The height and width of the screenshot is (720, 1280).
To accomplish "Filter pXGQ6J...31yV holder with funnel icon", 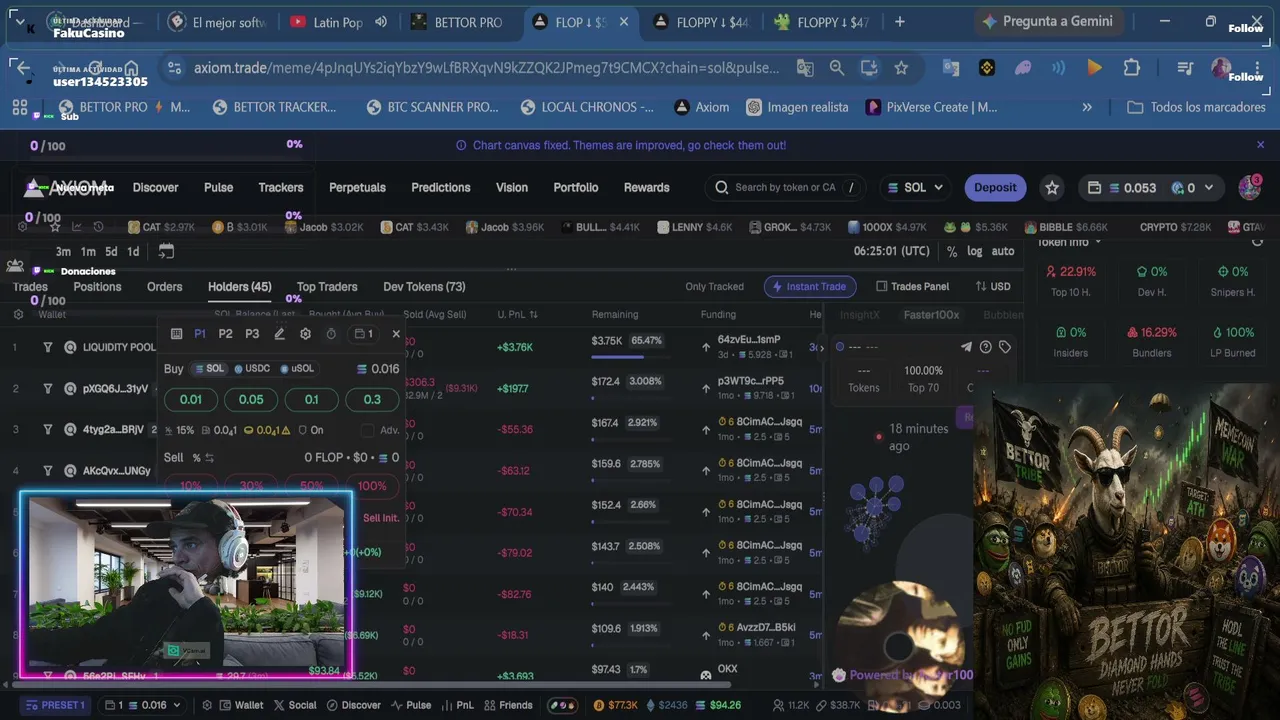I will tap(47, 388).
